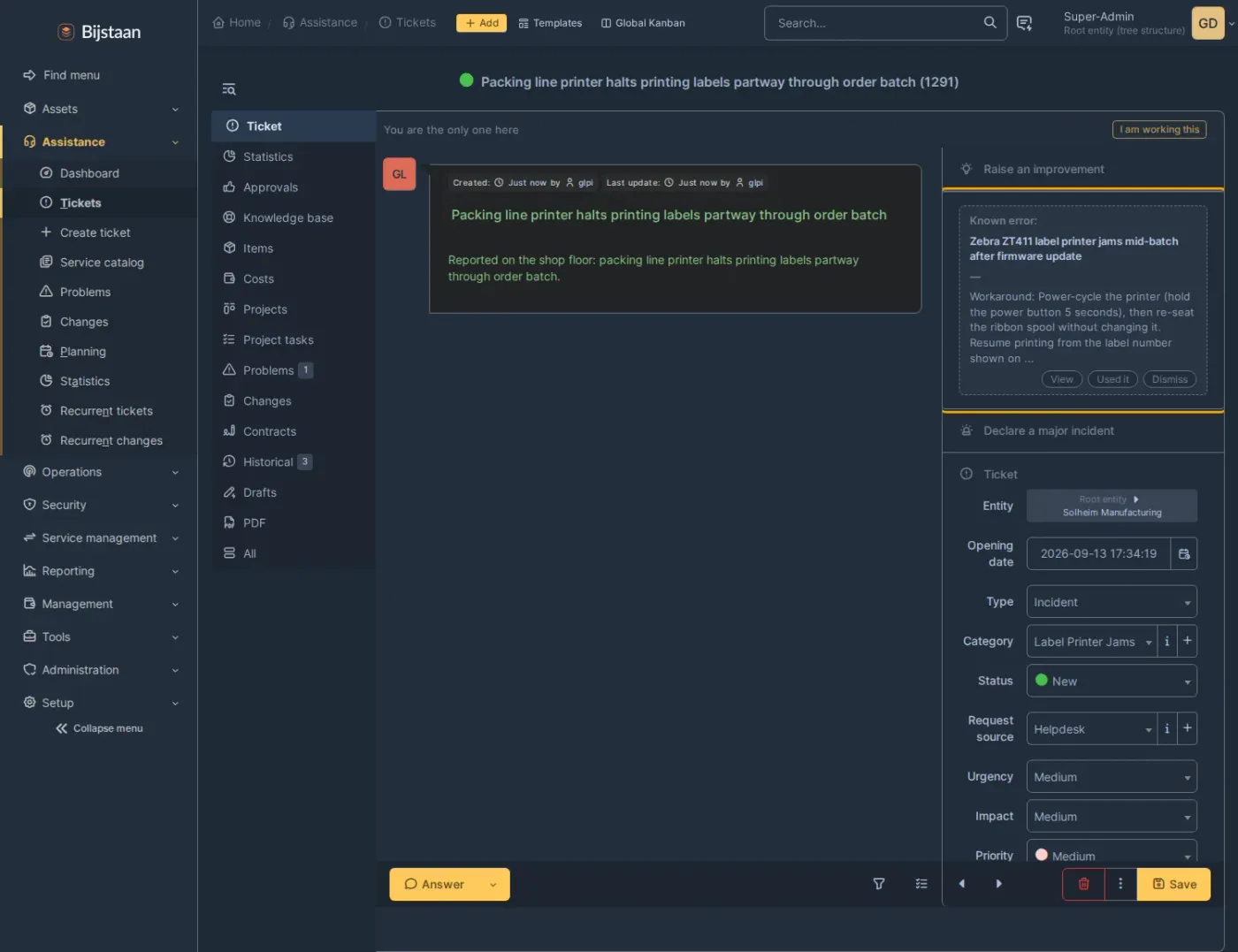Screen dimensions: 1238x952
Task: Toggle the ticket side menu icon
Action: pos(229,89)
